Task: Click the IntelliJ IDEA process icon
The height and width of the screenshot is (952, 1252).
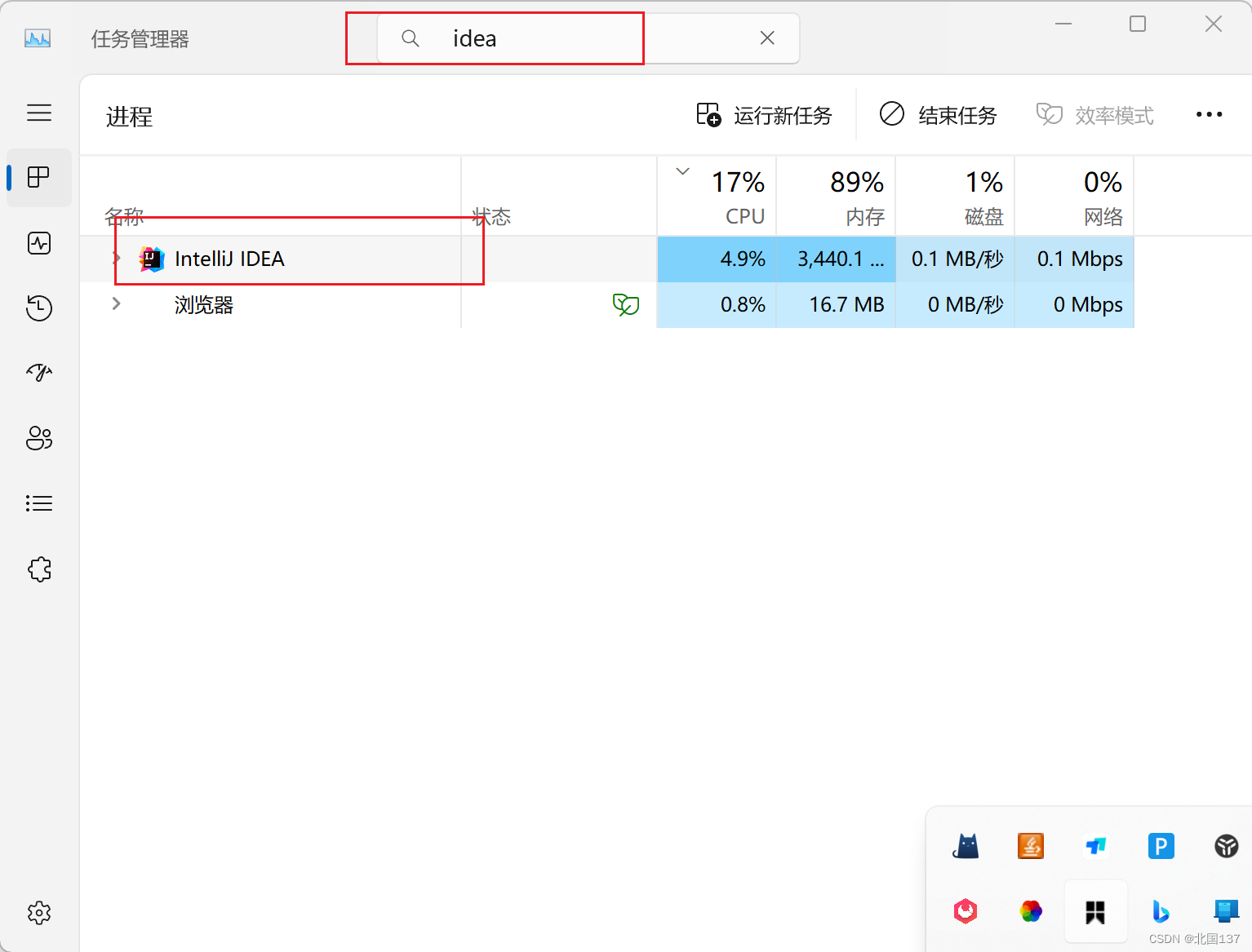Action: point(152,259)
